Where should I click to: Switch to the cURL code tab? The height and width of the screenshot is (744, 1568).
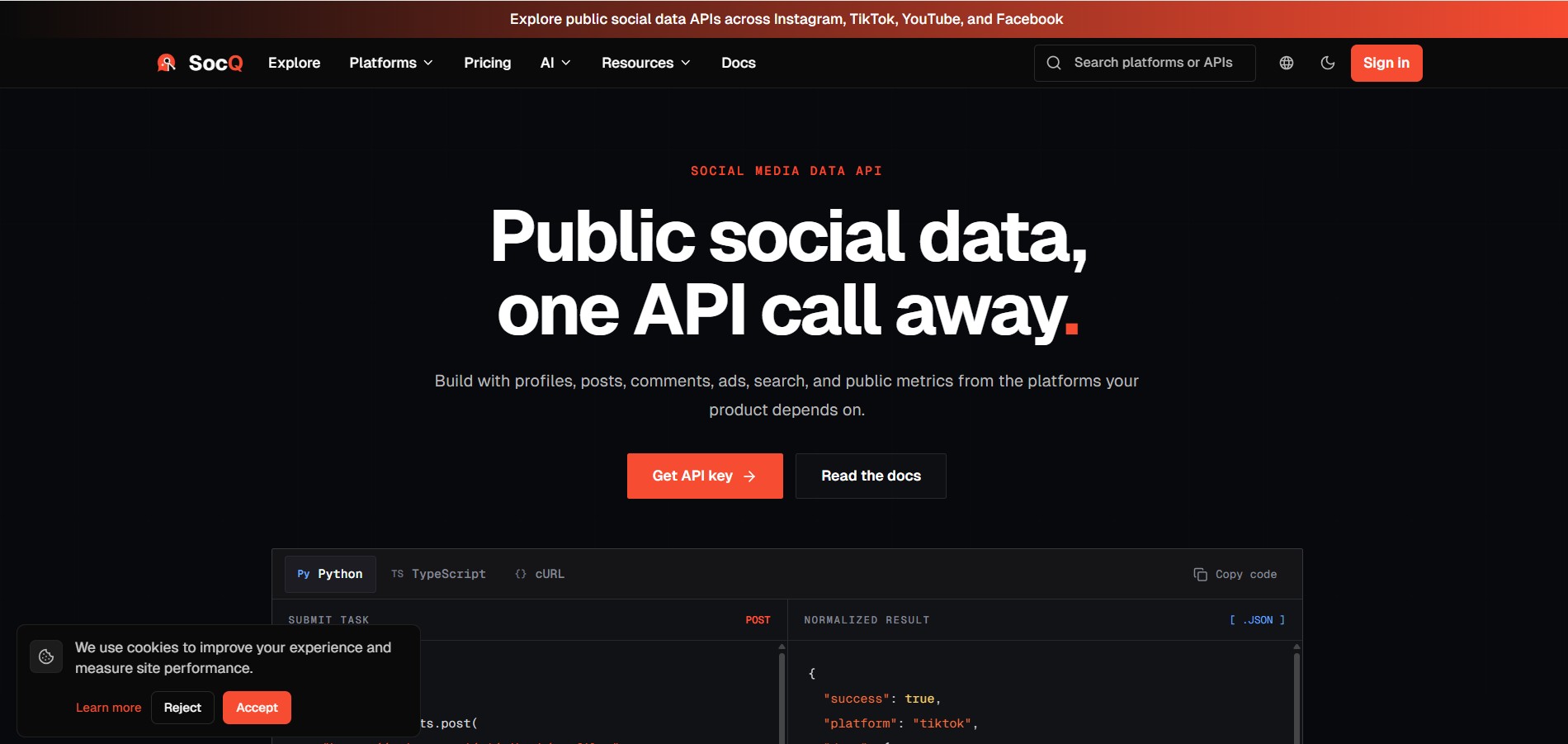point(540,574)
